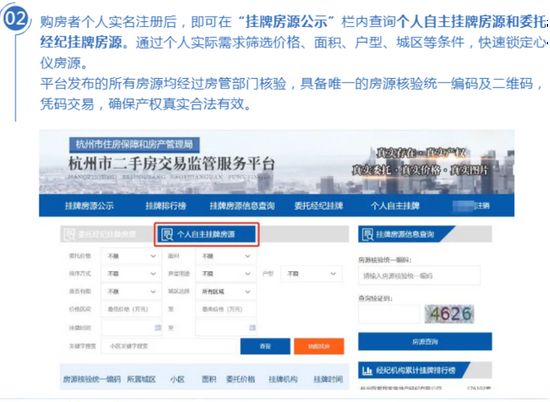Click the 委托价格 column header in the table
This screenshot has width=550, height=402.
click(x=241, y=379)
